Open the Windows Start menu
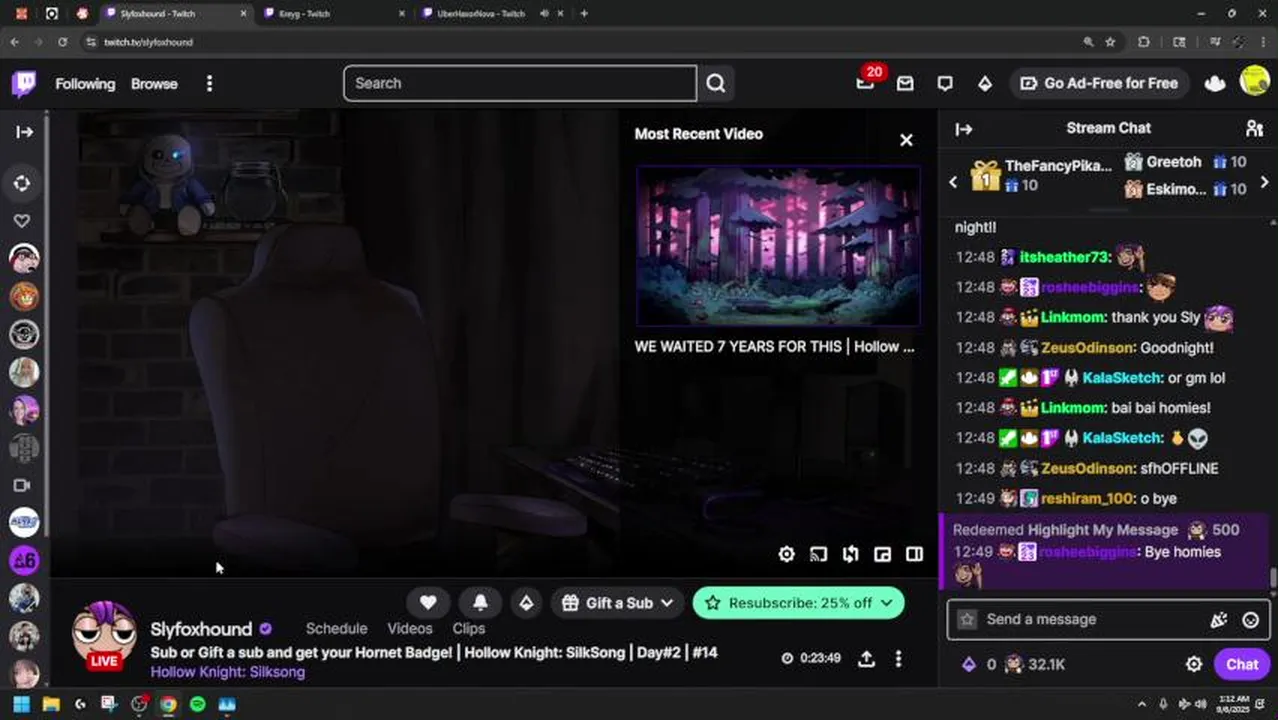Image resolution: width=1278 pixels, height=720 pixels. pos(21,704)
